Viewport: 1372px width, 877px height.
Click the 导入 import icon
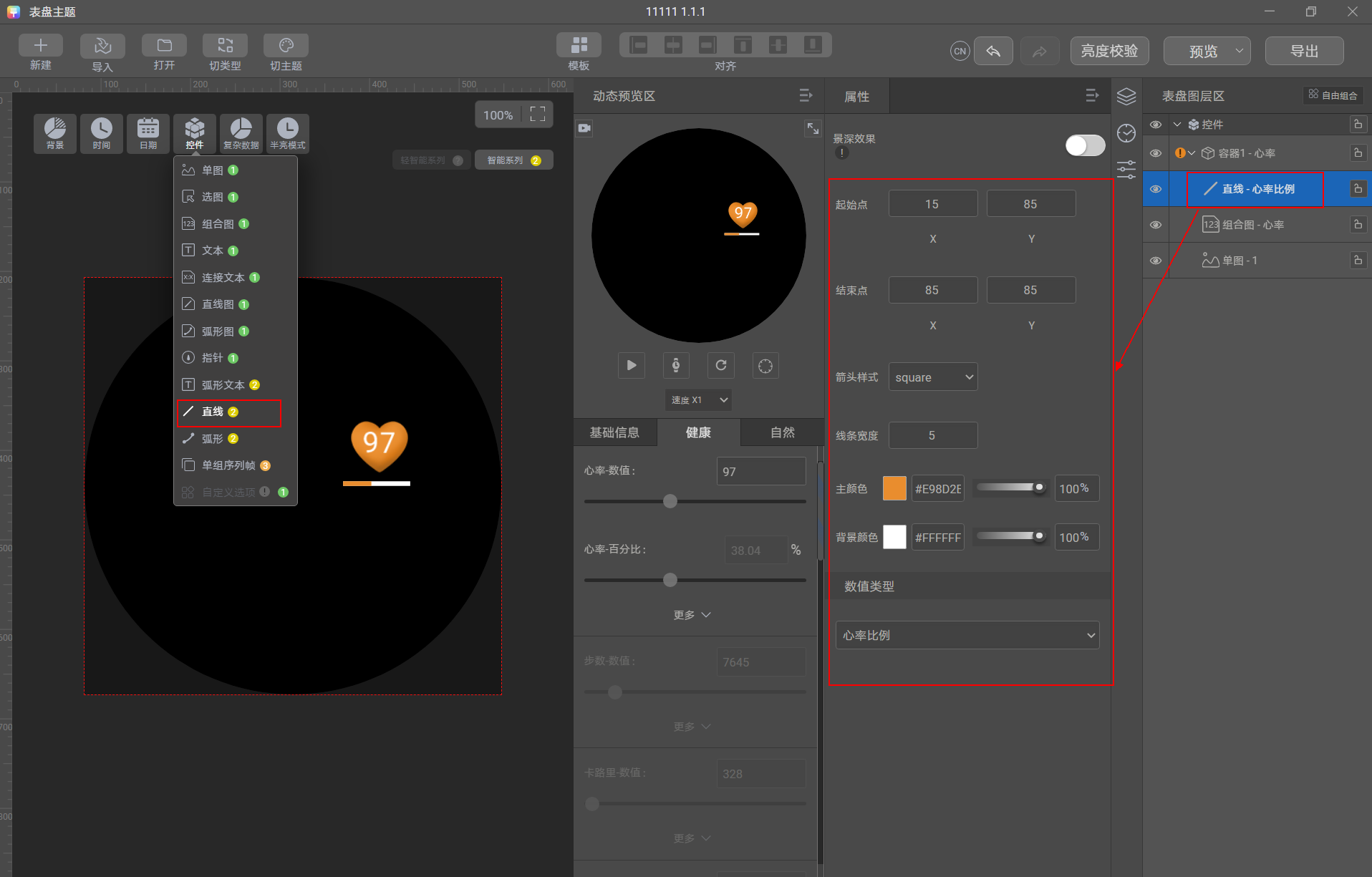[x=102, y=46]
